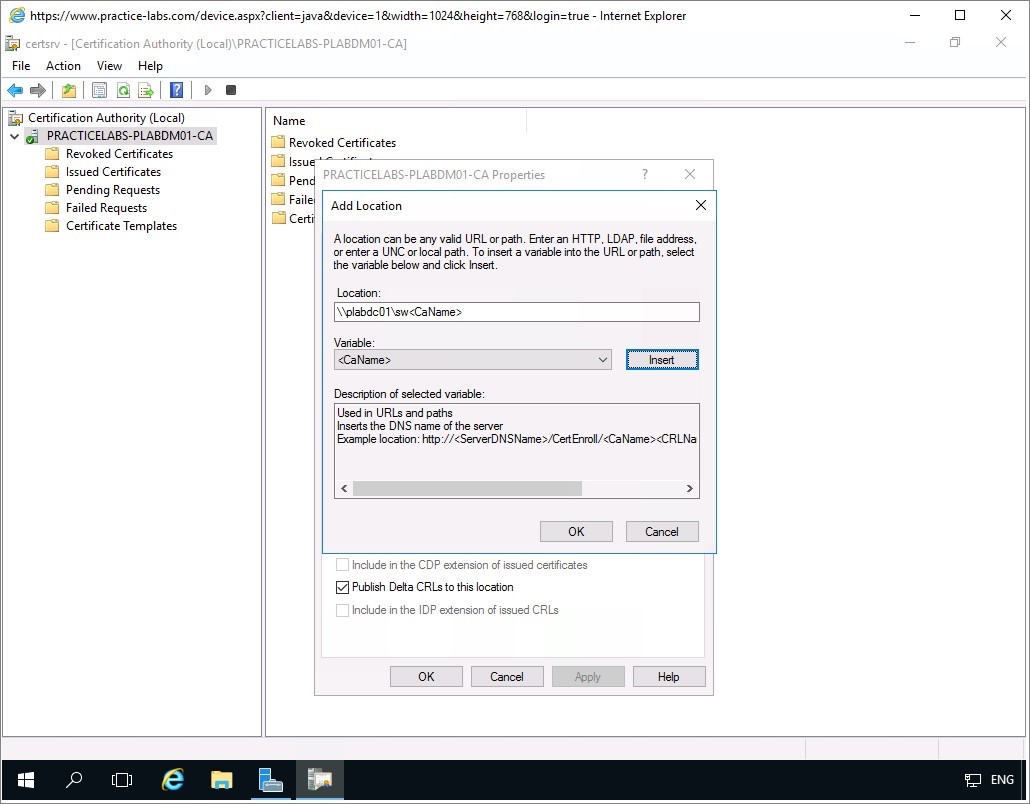Click Cancel in the Properties dialog
Image resolution: width=1030 pixels, height=804 pixels.
click(507, 677)
